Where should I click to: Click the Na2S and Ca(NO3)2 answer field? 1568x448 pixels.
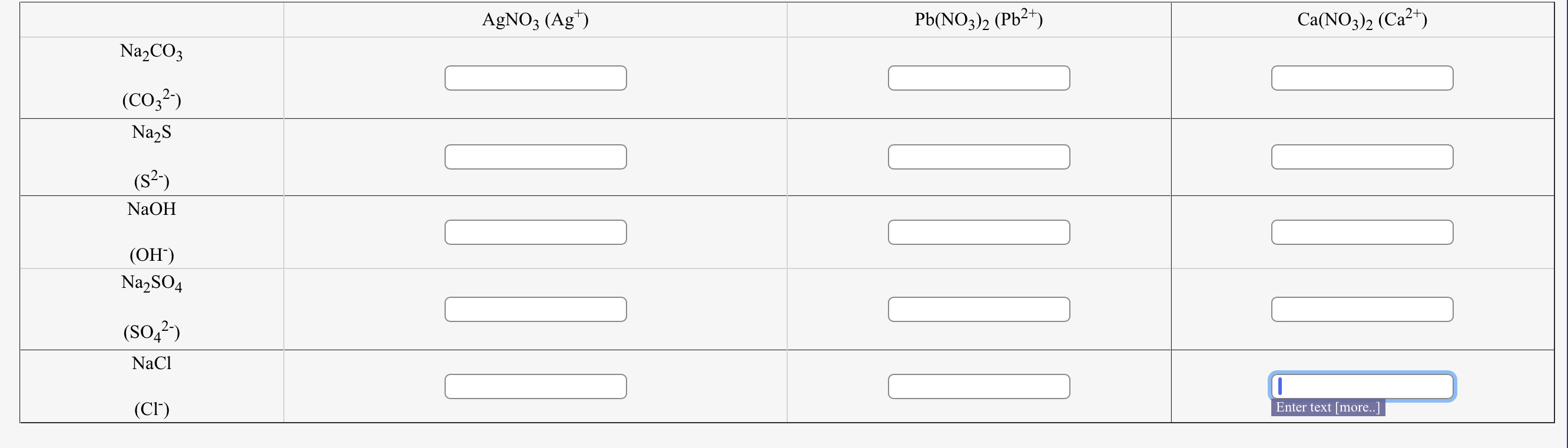pyautogui.click(x=1362, y=157)
